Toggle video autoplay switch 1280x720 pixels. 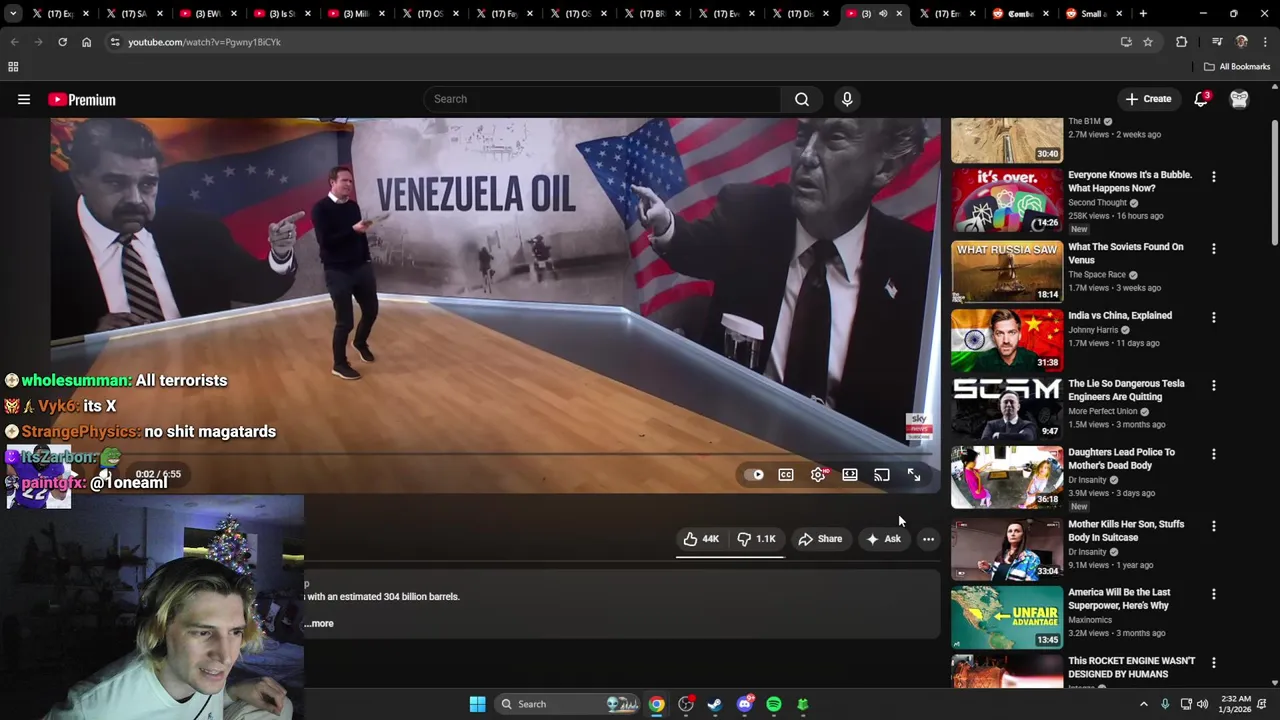(754, 475)
